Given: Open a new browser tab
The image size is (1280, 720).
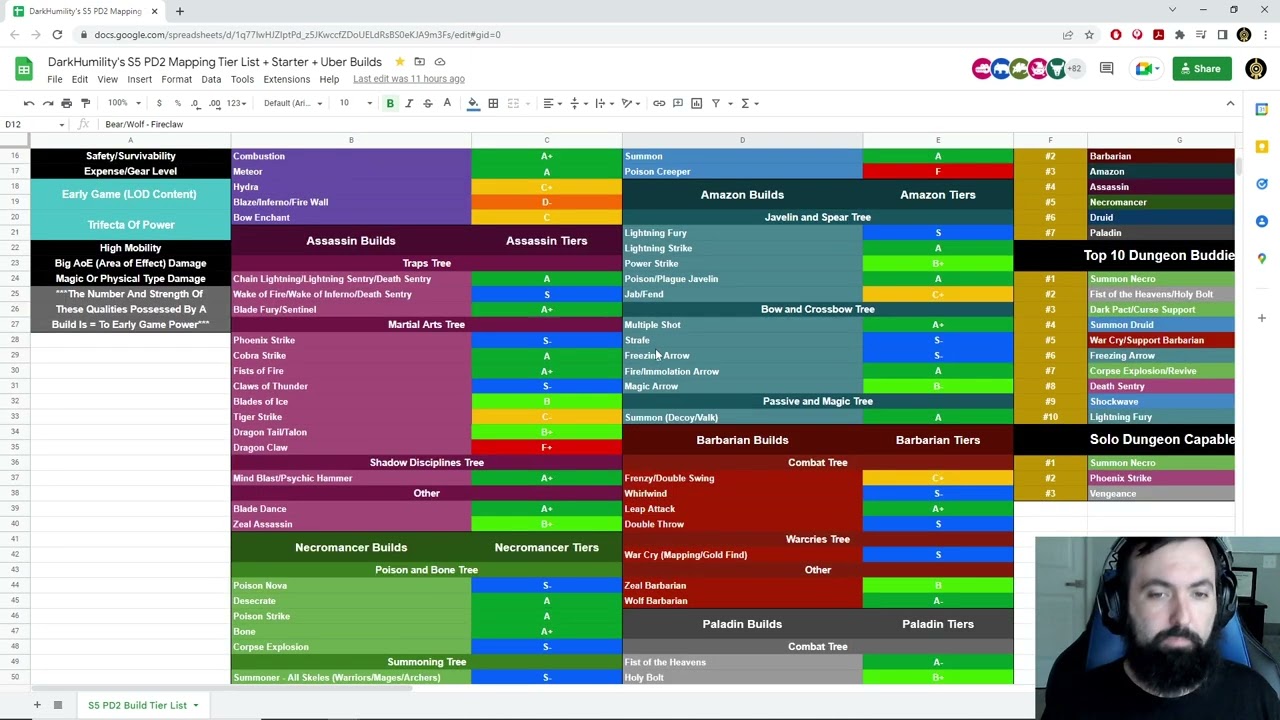Looking at the screenshot, I should click(x=180, y=11).
